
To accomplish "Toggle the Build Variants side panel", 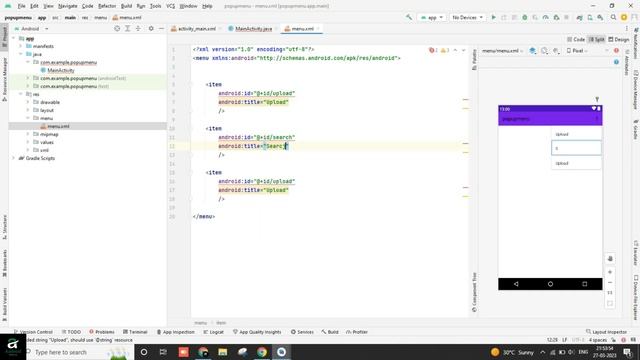I will tap(4, 304).
